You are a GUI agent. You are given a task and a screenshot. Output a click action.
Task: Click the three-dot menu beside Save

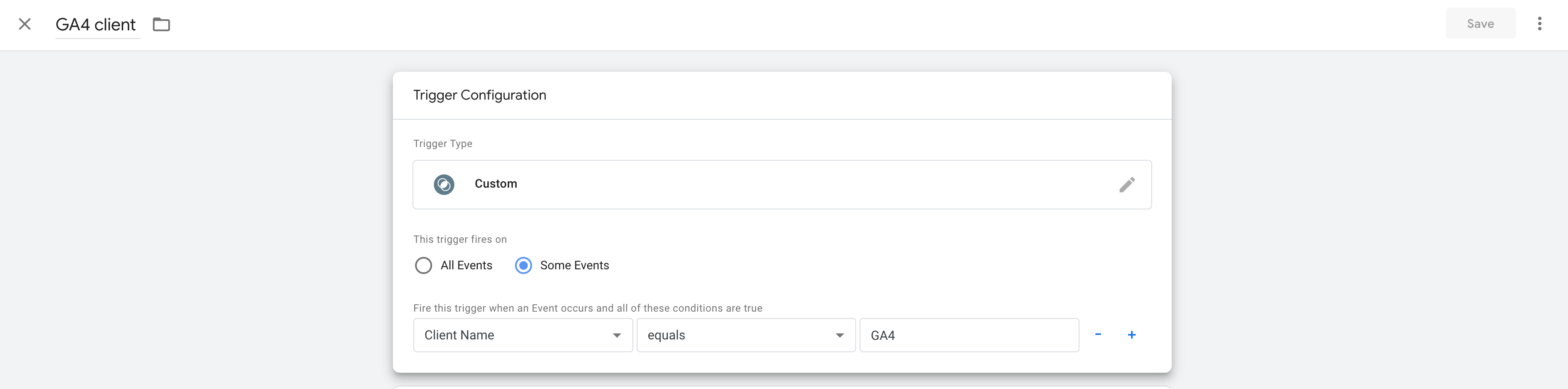tap(1540, 23)
